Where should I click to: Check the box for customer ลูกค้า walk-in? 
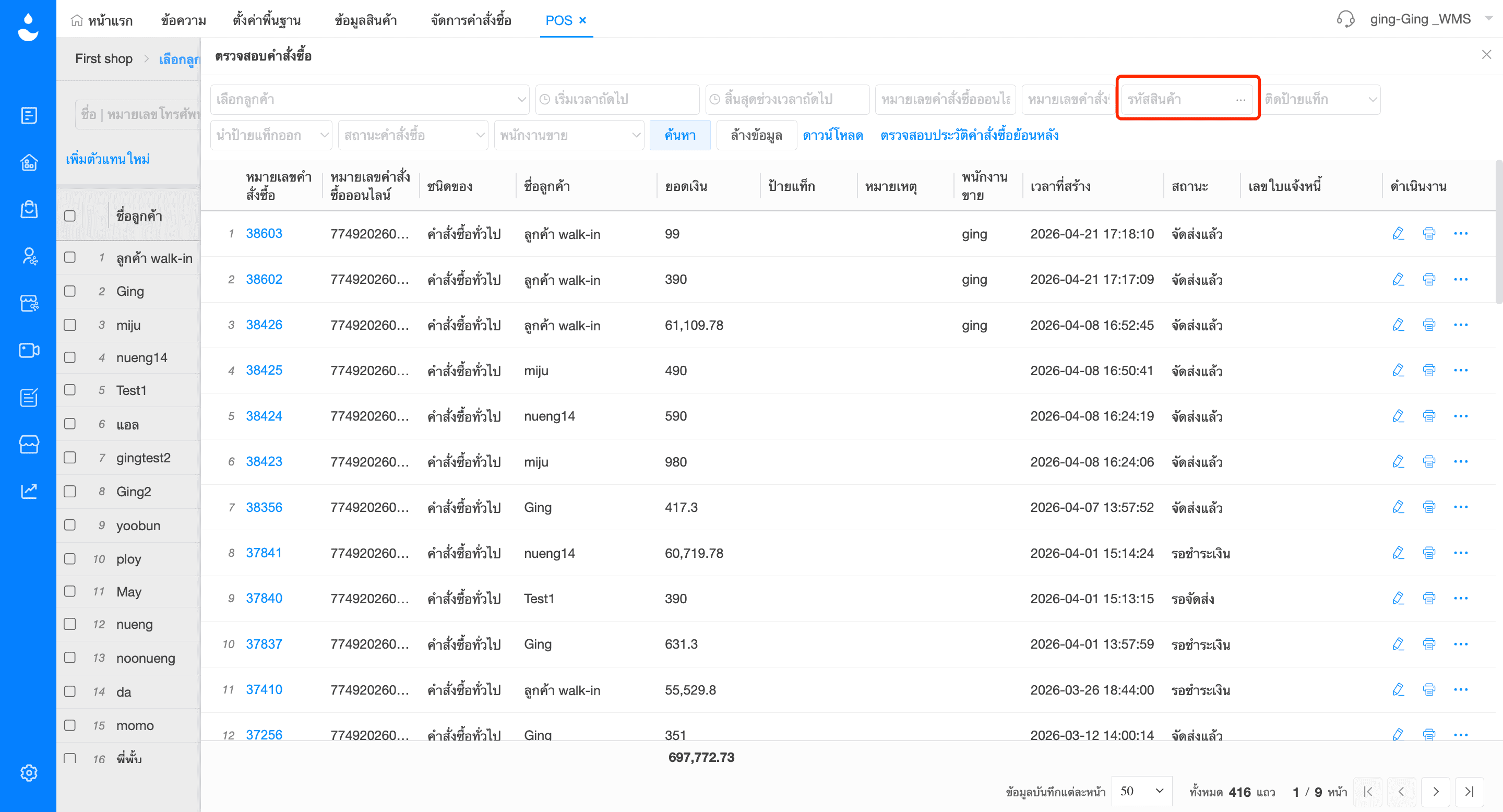69,257
